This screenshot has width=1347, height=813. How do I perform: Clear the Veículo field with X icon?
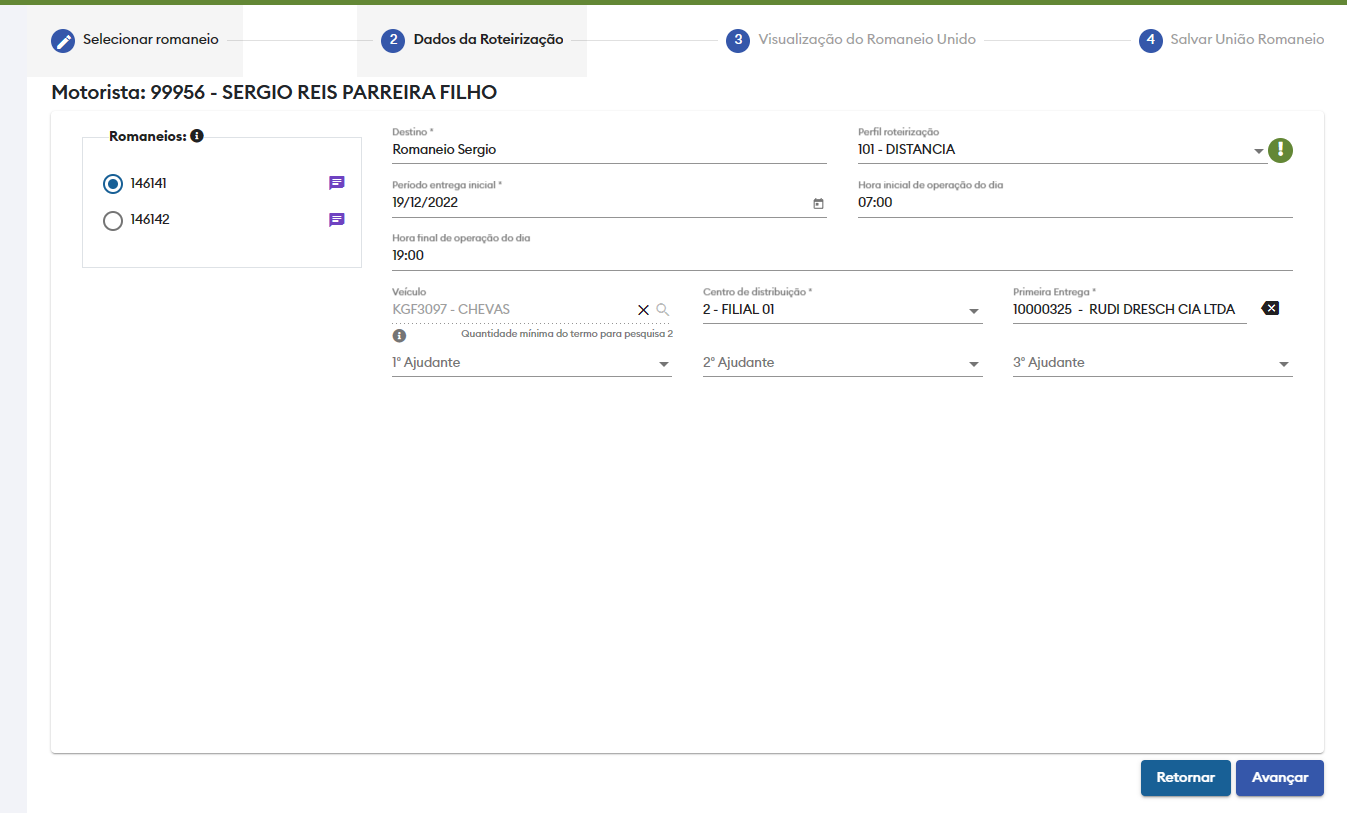[643, 310]
